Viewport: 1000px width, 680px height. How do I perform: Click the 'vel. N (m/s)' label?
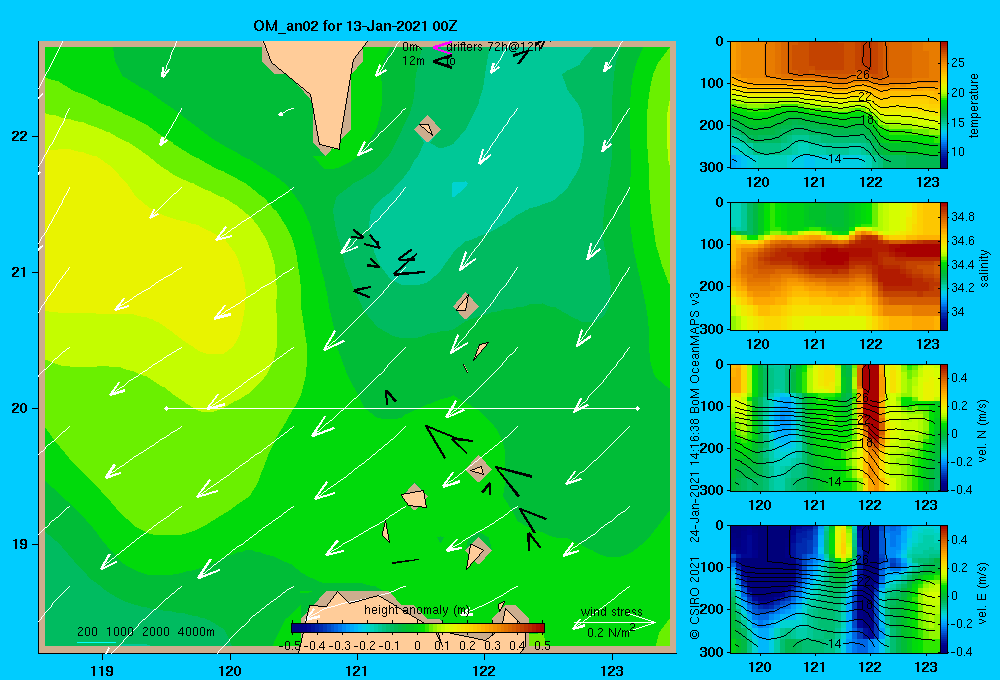pos(983,431)
